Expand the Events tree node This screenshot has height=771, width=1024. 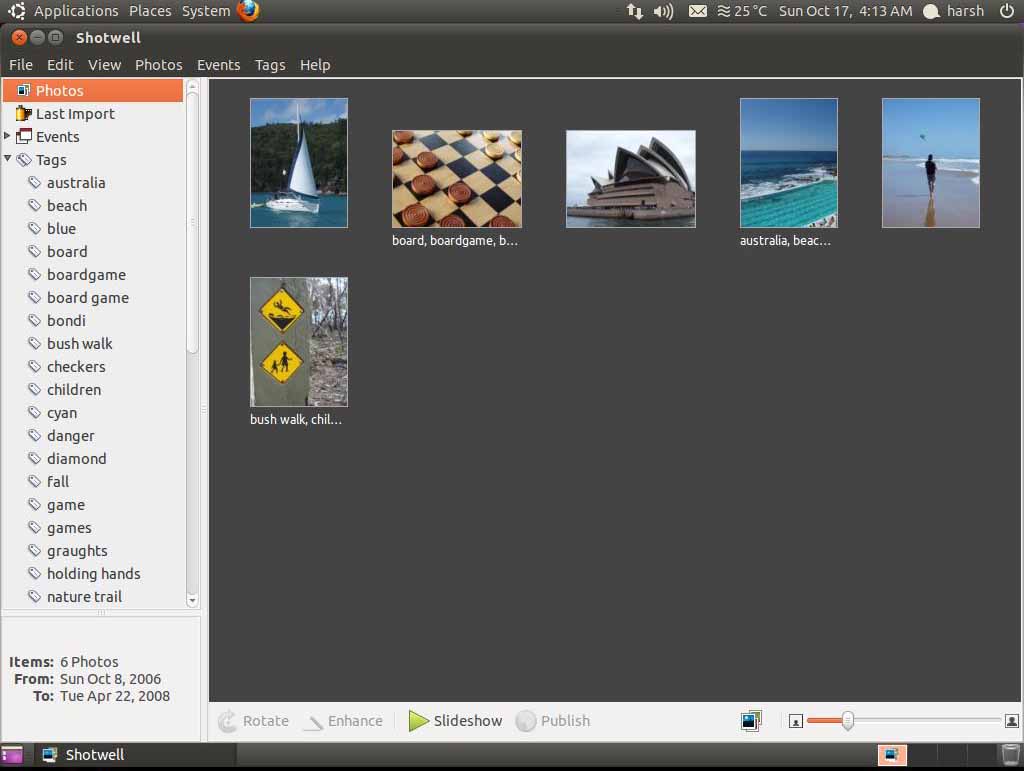[x=8, y=136]
